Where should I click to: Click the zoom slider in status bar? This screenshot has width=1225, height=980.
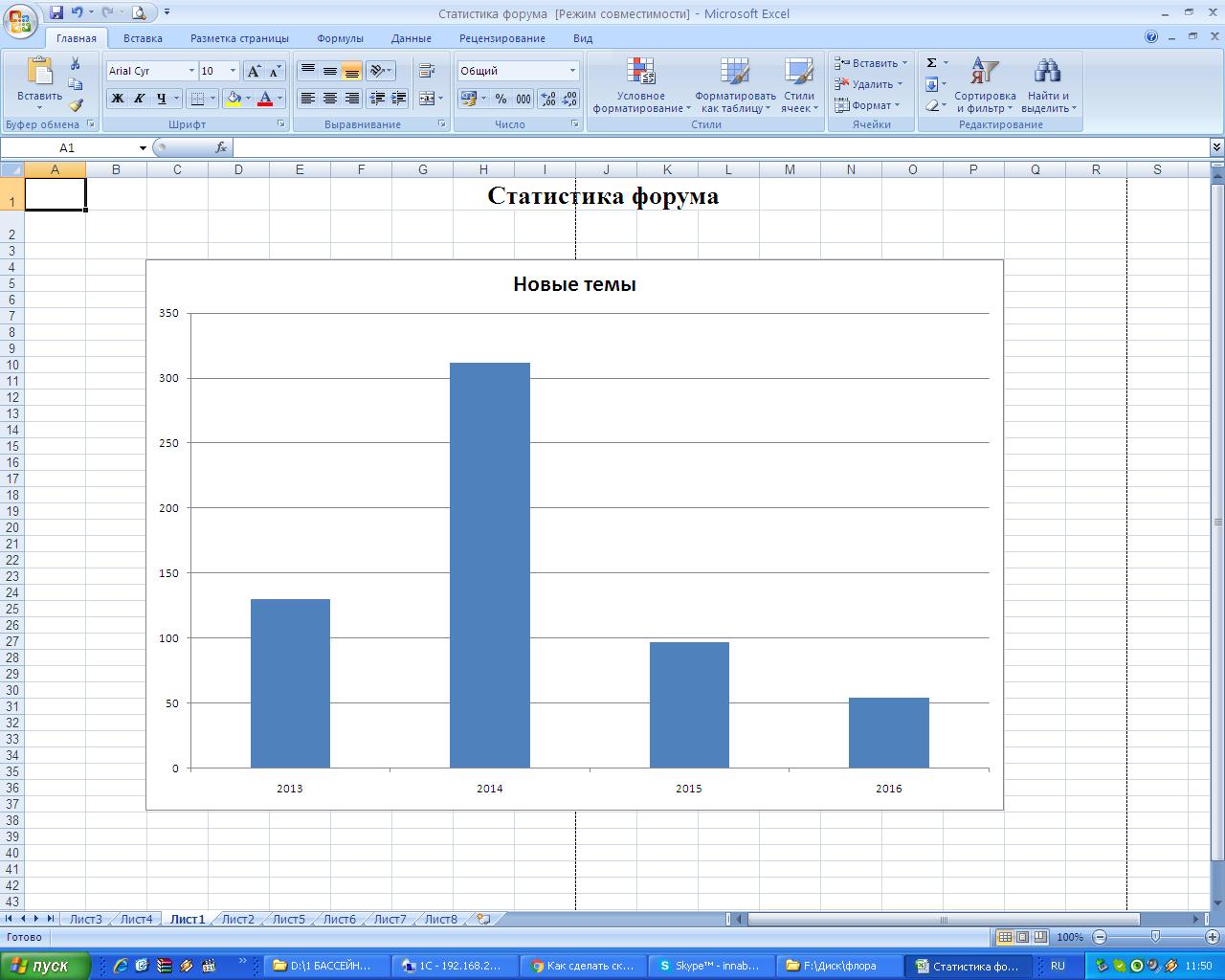[1155, 937]
